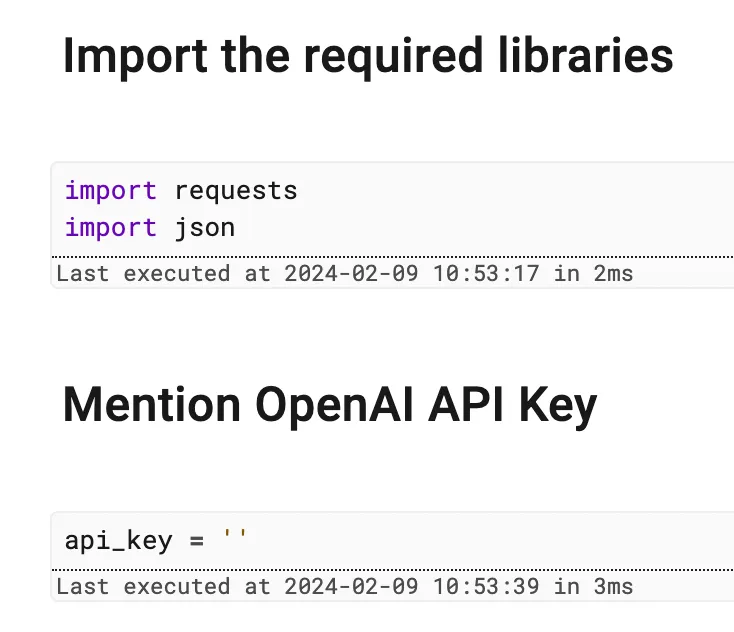Viewport: 734px width, 632px height.
Task: Click the date 2024-02-09 under the import cell
Action: click(354, 273)
